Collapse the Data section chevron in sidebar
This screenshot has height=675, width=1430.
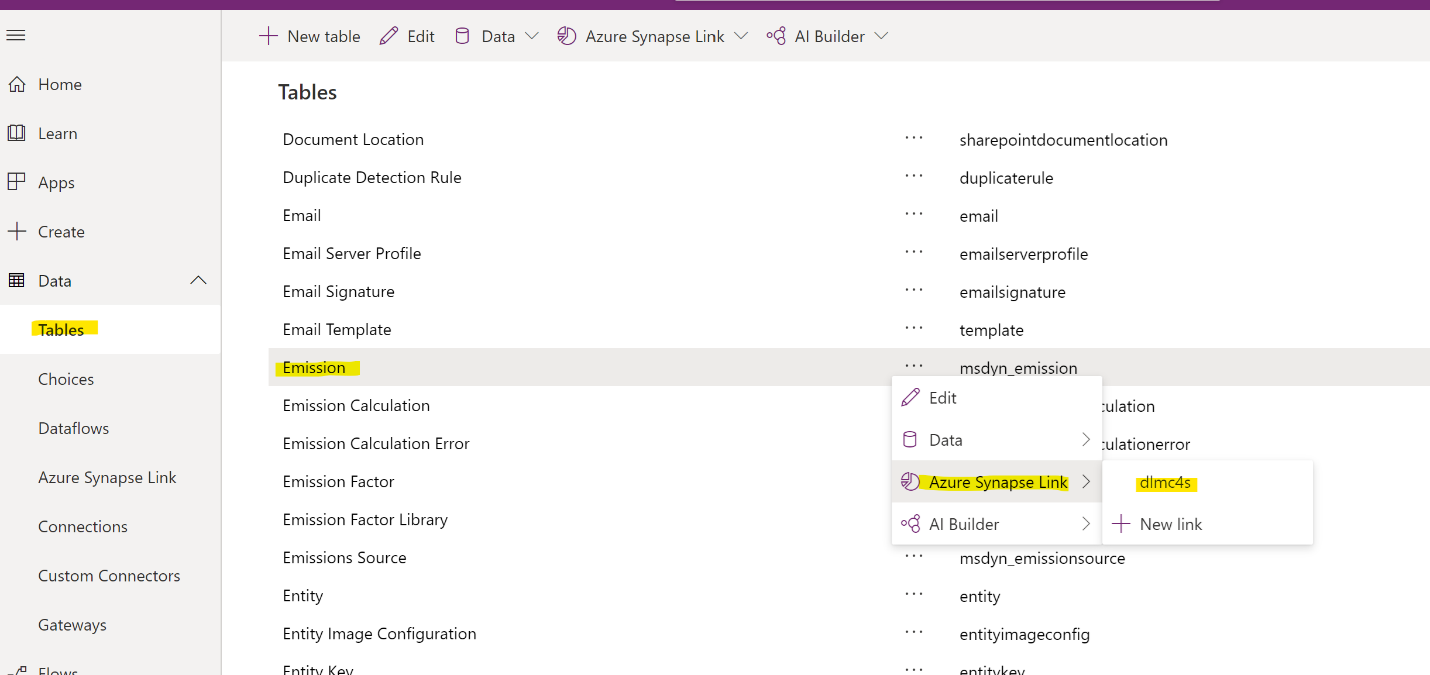(x=199, y=281)
